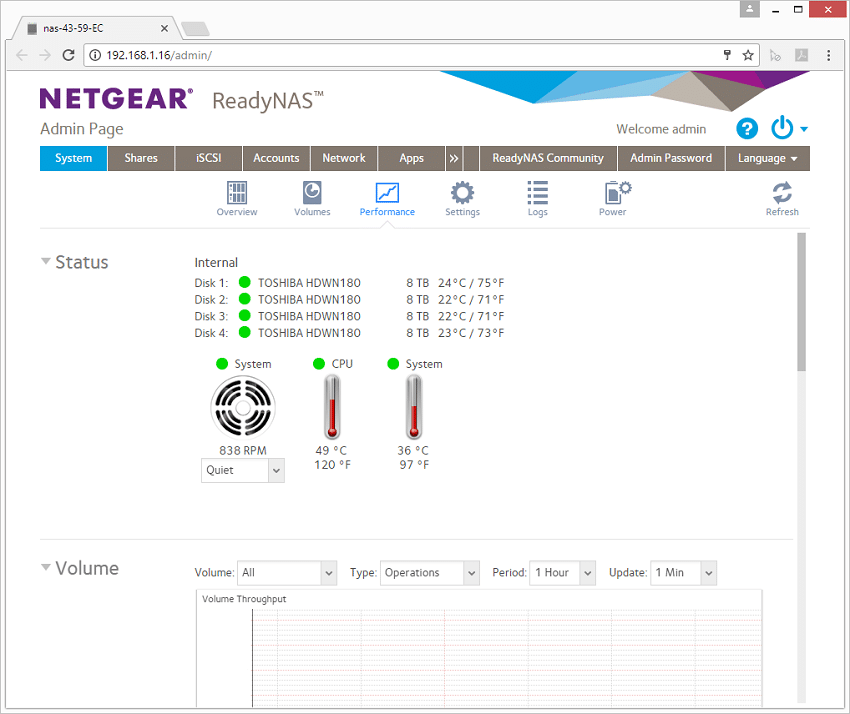
Task: Click the Admin Password button
Action: coord(671,158)
